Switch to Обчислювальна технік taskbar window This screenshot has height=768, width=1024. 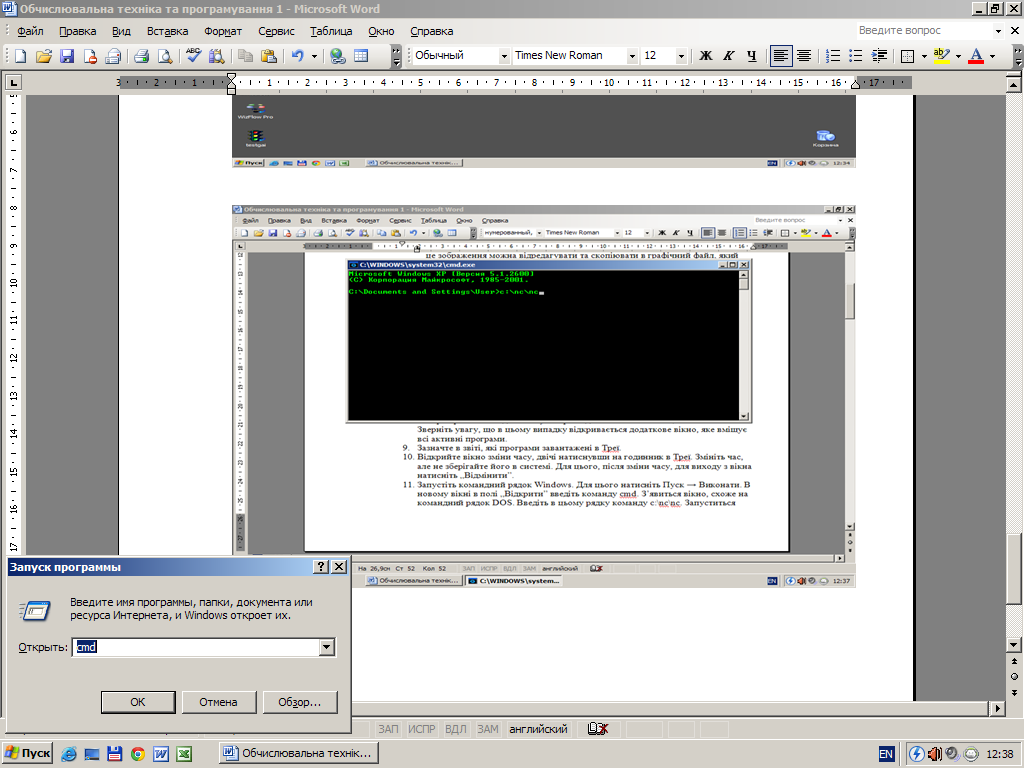tap(299, 754)
